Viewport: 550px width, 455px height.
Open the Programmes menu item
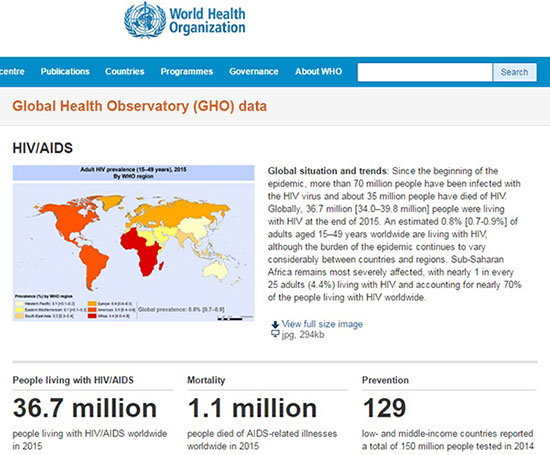click(187, 72)
